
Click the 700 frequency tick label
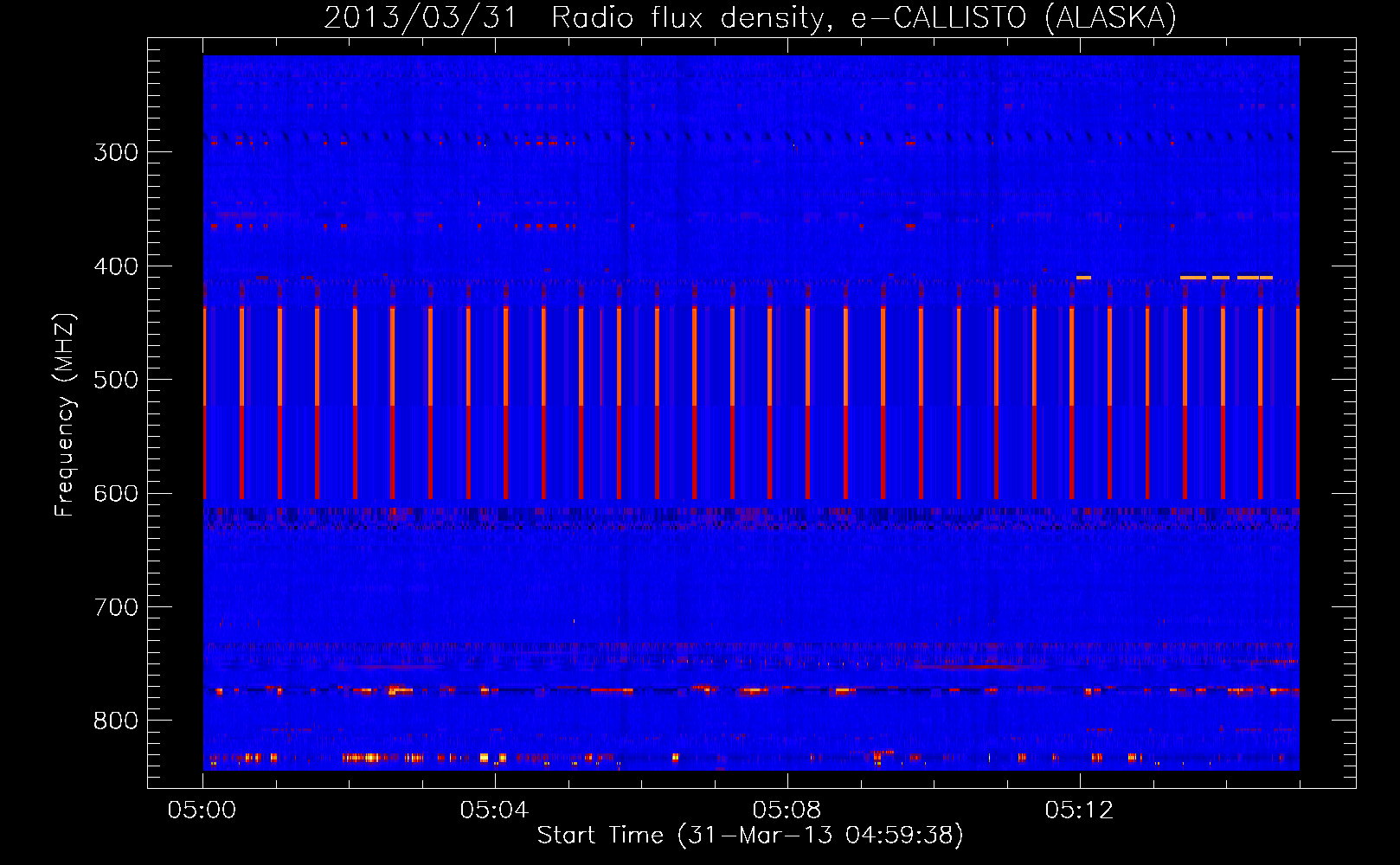(116, 607)
